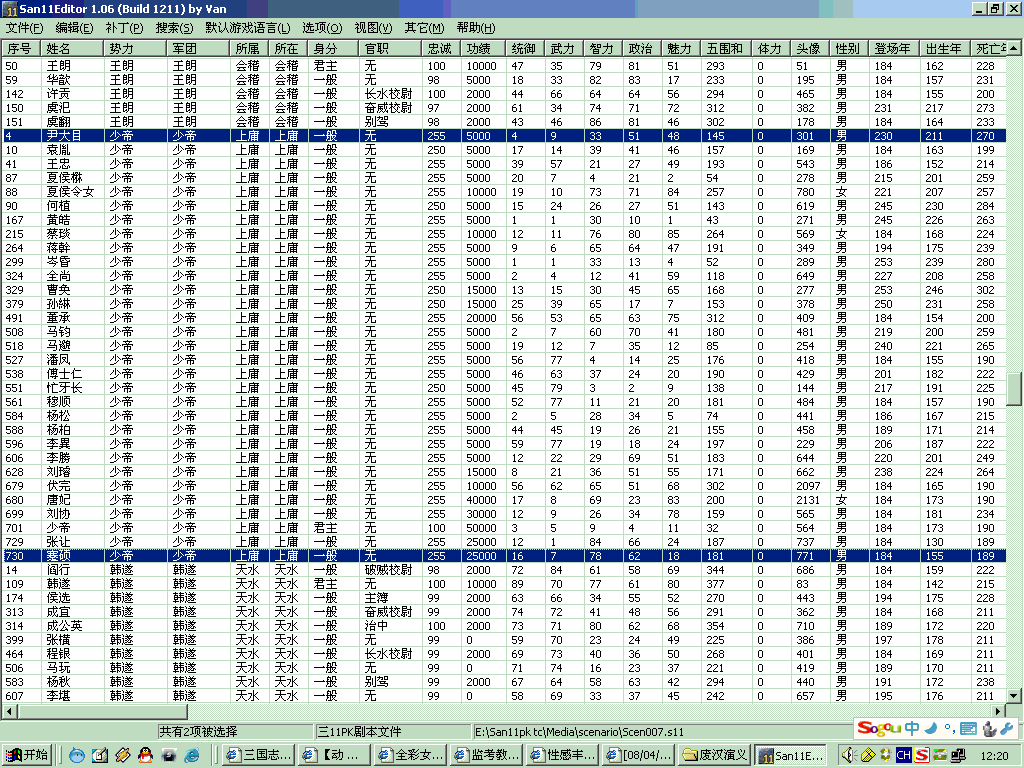Open the 文件(F) menu
Screen dimensions: 1024x768
24,28
